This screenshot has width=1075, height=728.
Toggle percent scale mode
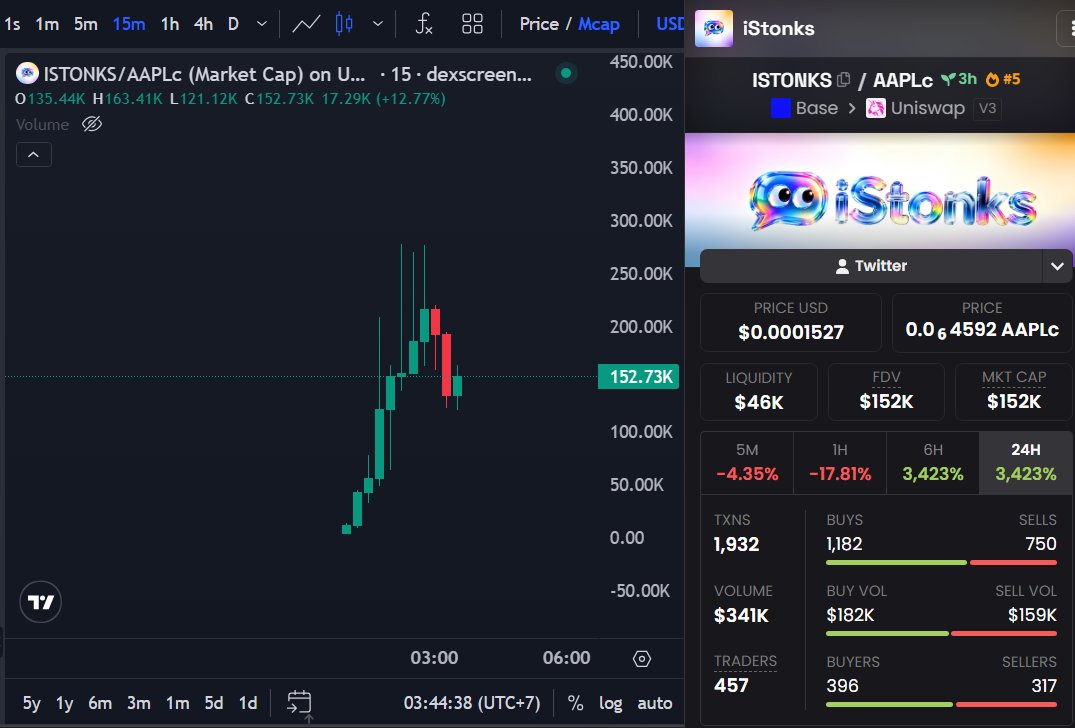pyautogui.click(x=575, y=703)
